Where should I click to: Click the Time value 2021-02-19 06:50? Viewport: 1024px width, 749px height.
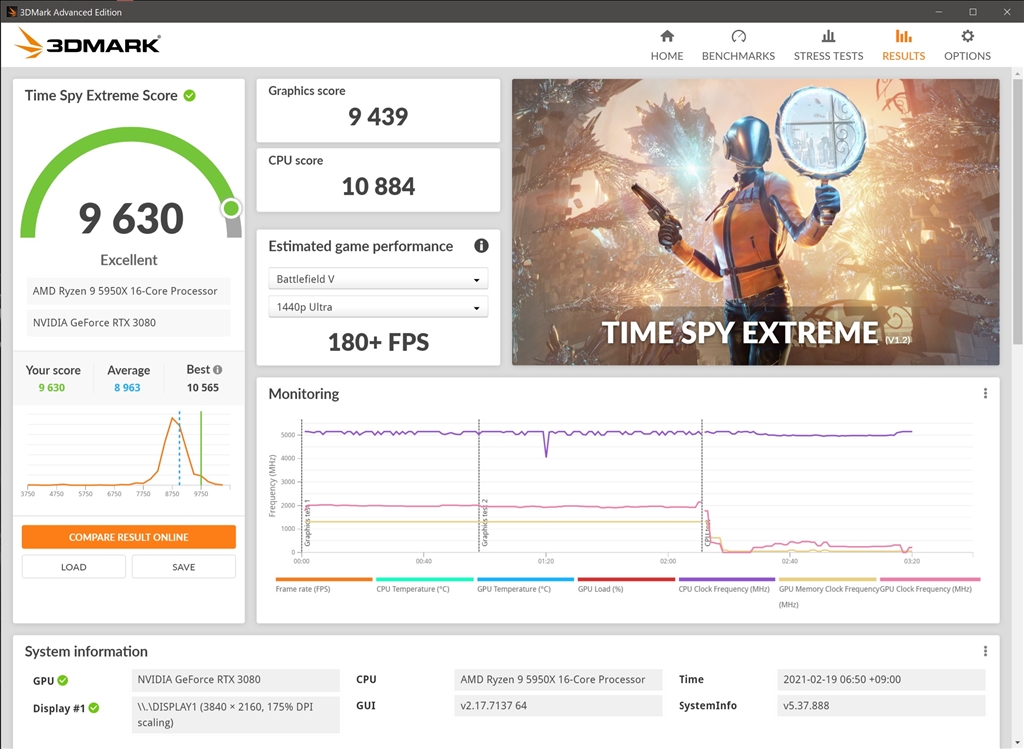click(881, 680)
